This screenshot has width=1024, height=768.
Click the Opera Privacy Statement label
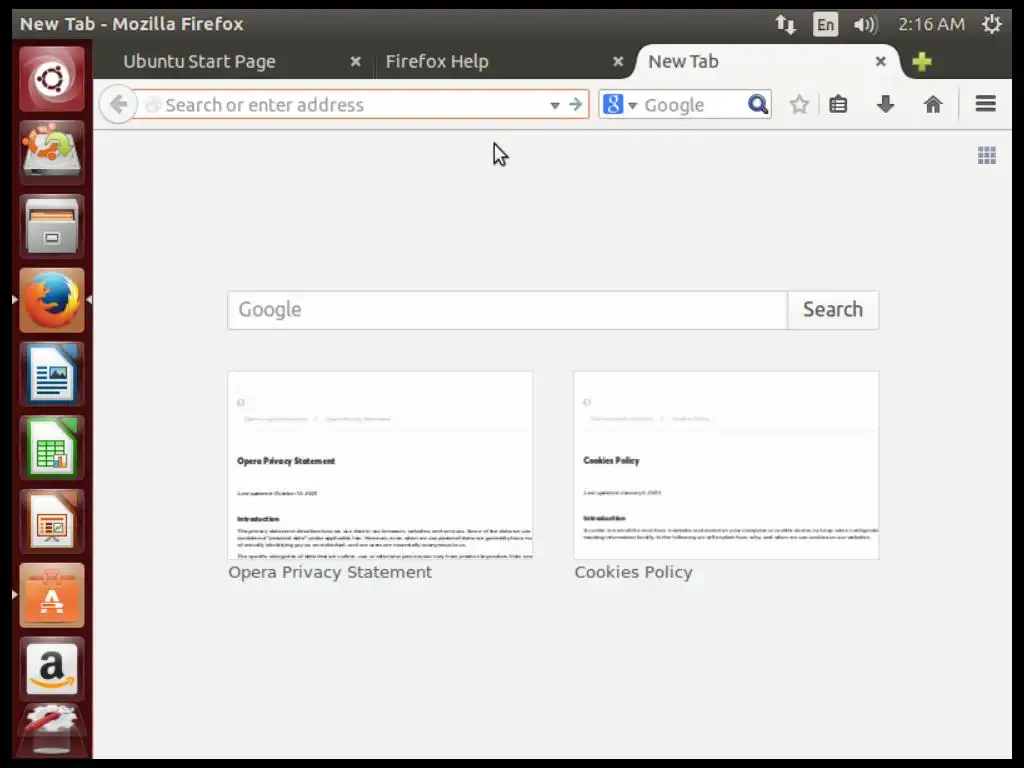point(330,572)
